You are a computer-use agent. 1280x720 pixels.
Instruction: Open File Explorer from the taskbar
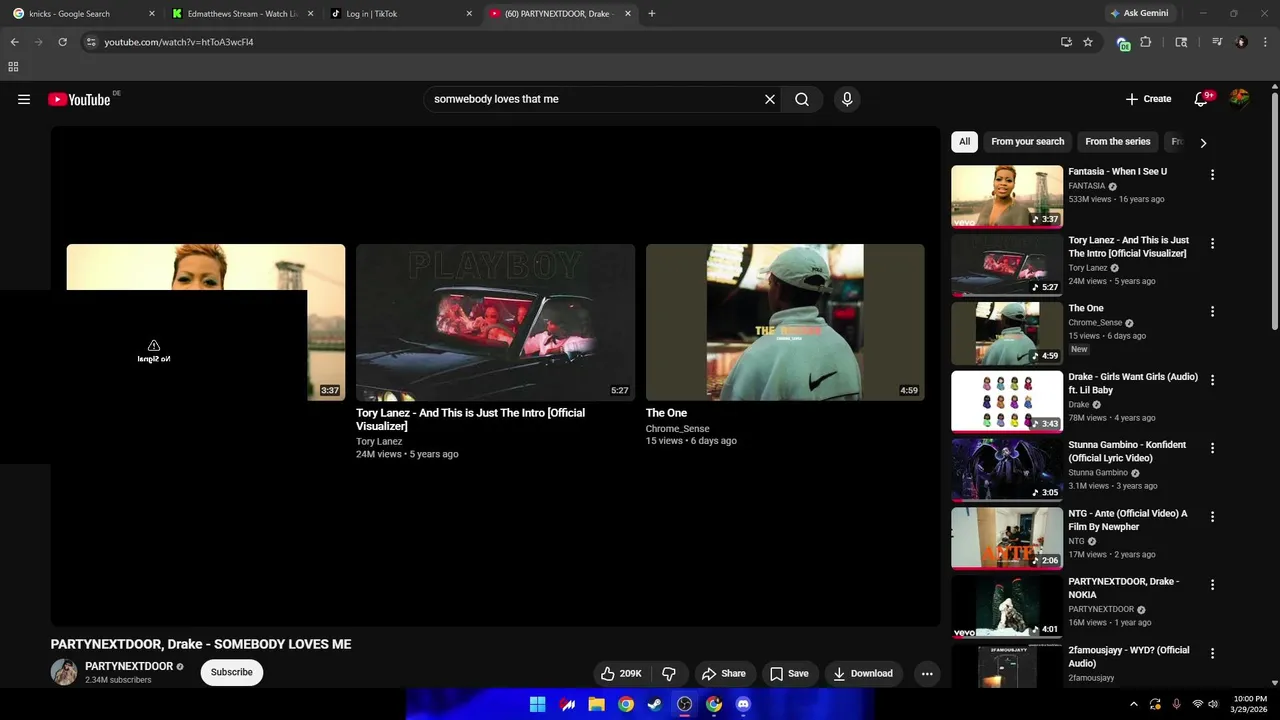pos(596,704)
